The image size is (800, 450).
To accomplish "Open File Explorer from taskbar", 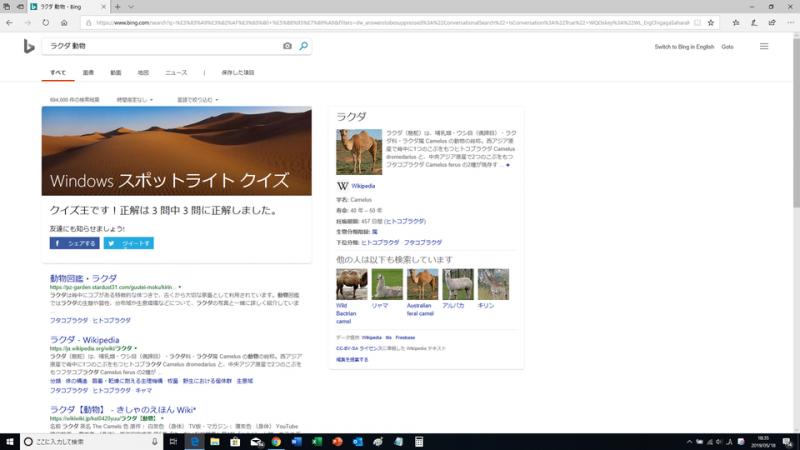I will [215, 442].
